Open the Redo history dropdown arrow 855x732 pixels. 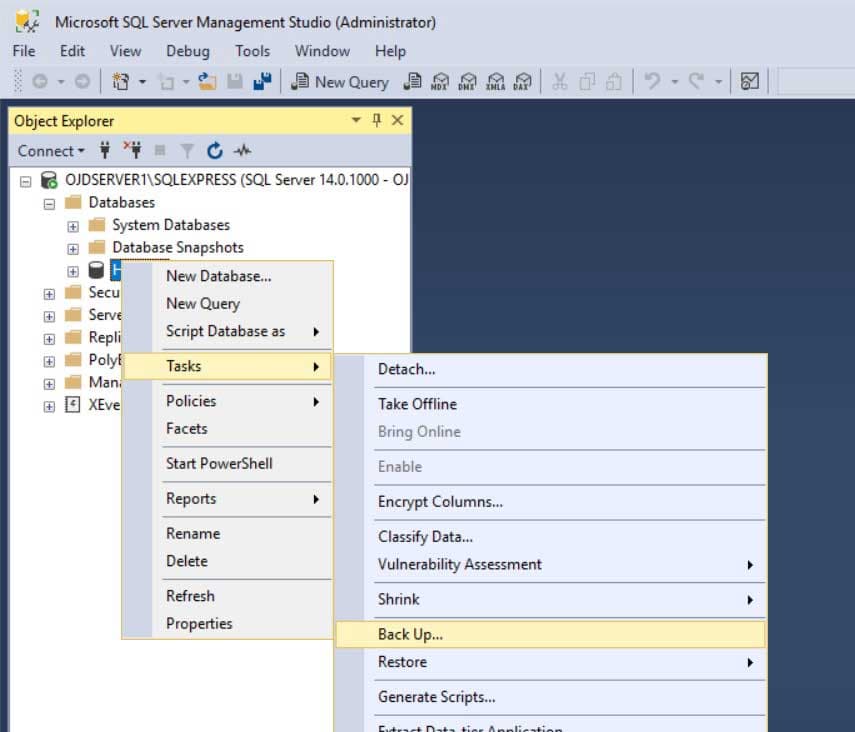(x=719, y=82)
